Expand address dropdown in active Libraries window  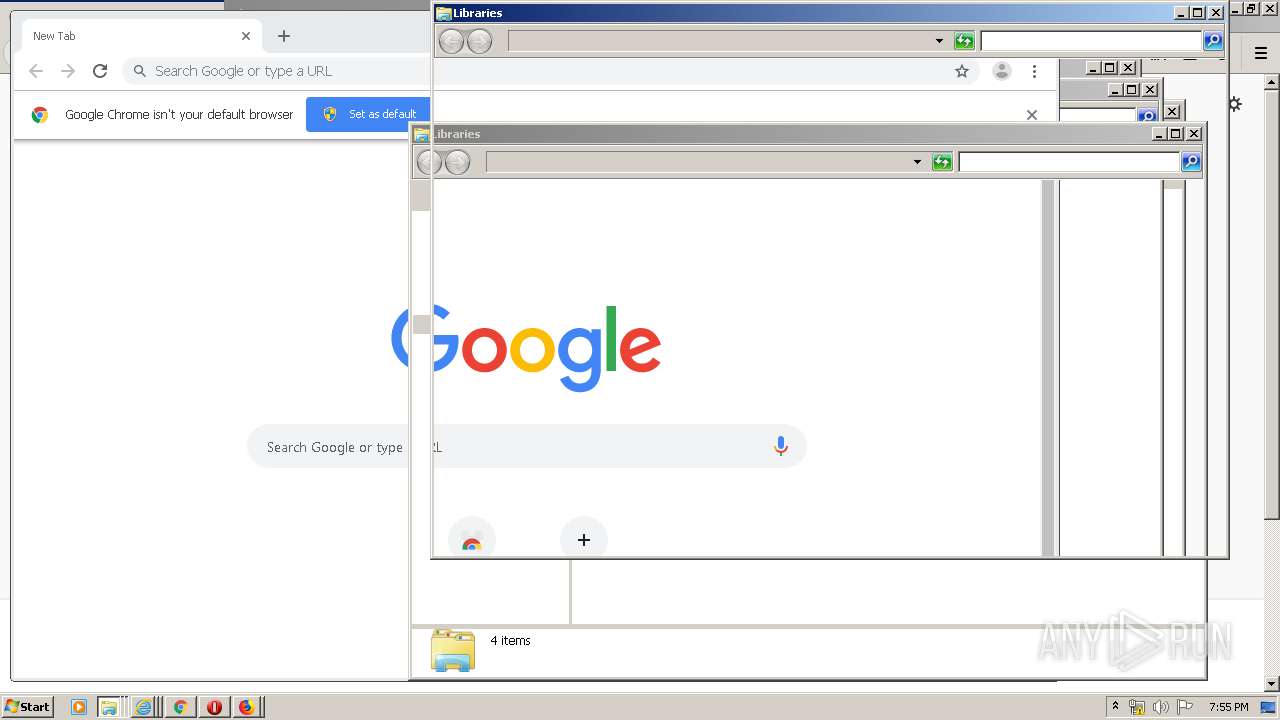click(x=939, y=41)
